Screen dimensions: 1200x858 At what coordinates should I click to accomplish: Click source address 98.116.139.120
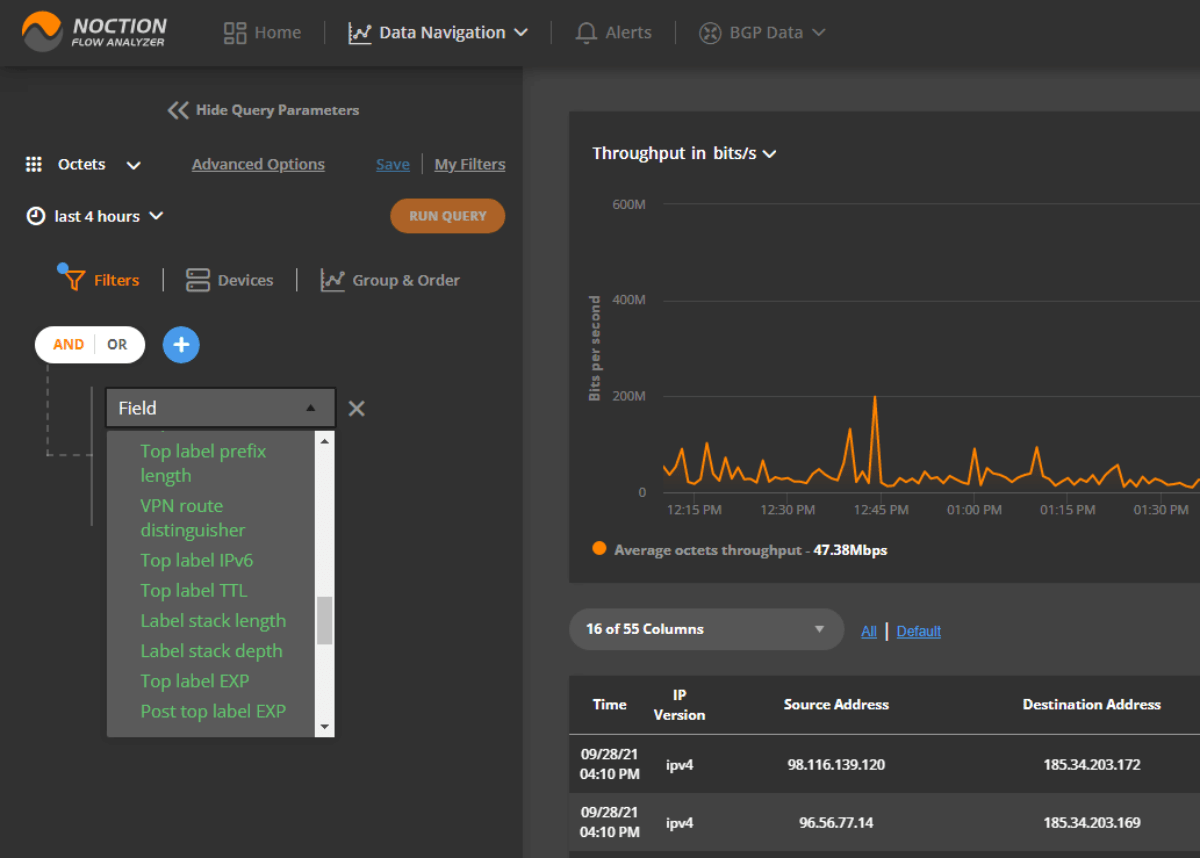click(x=836, y=765)
